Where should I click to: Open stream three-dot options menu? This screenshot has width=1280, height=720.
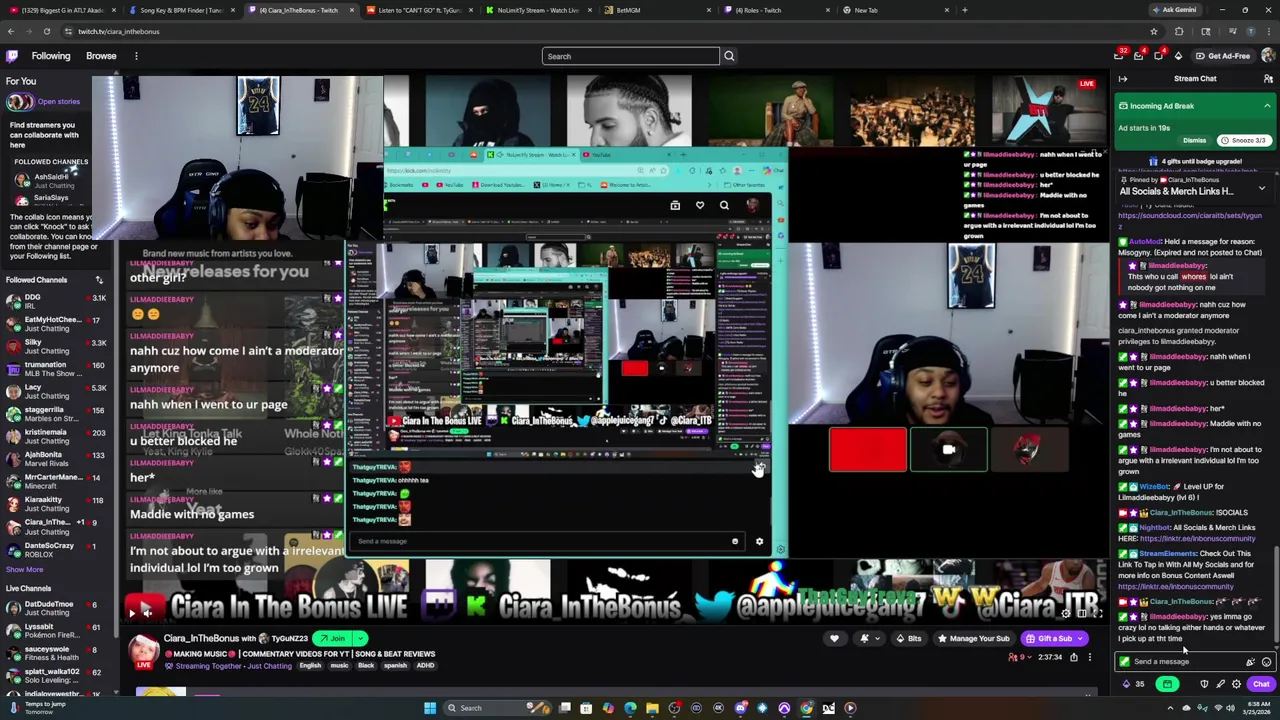1090,657
